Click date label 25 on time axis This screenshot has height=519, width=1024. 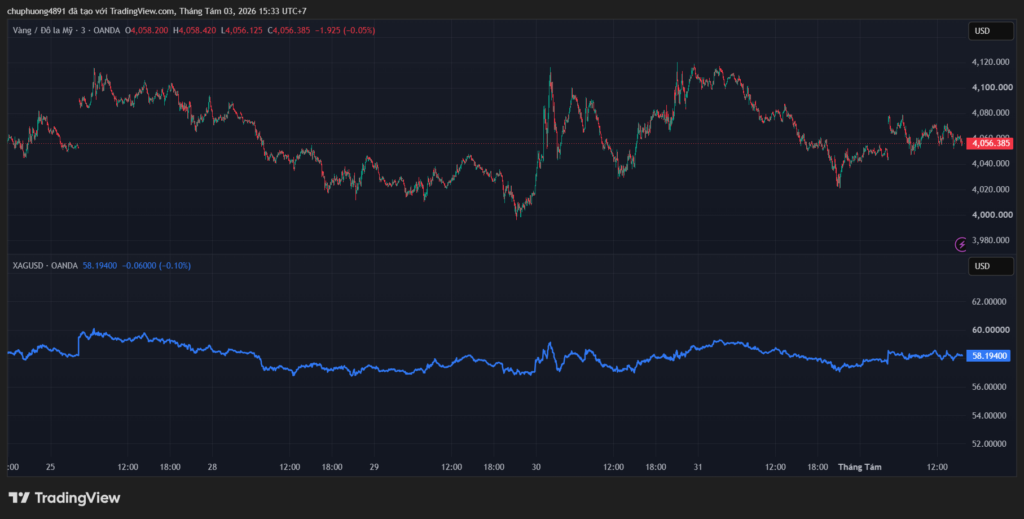[50, 467]
